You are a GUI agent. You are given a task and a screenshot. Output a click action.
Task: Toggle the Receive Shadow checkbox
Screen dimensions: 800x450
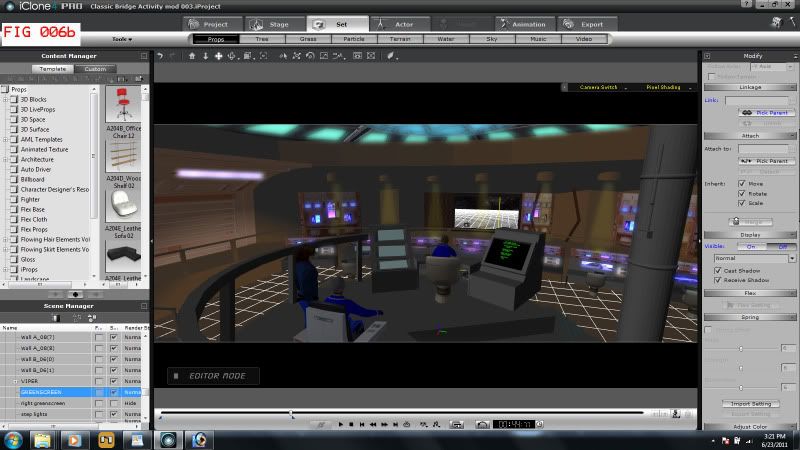coord(717,280)
